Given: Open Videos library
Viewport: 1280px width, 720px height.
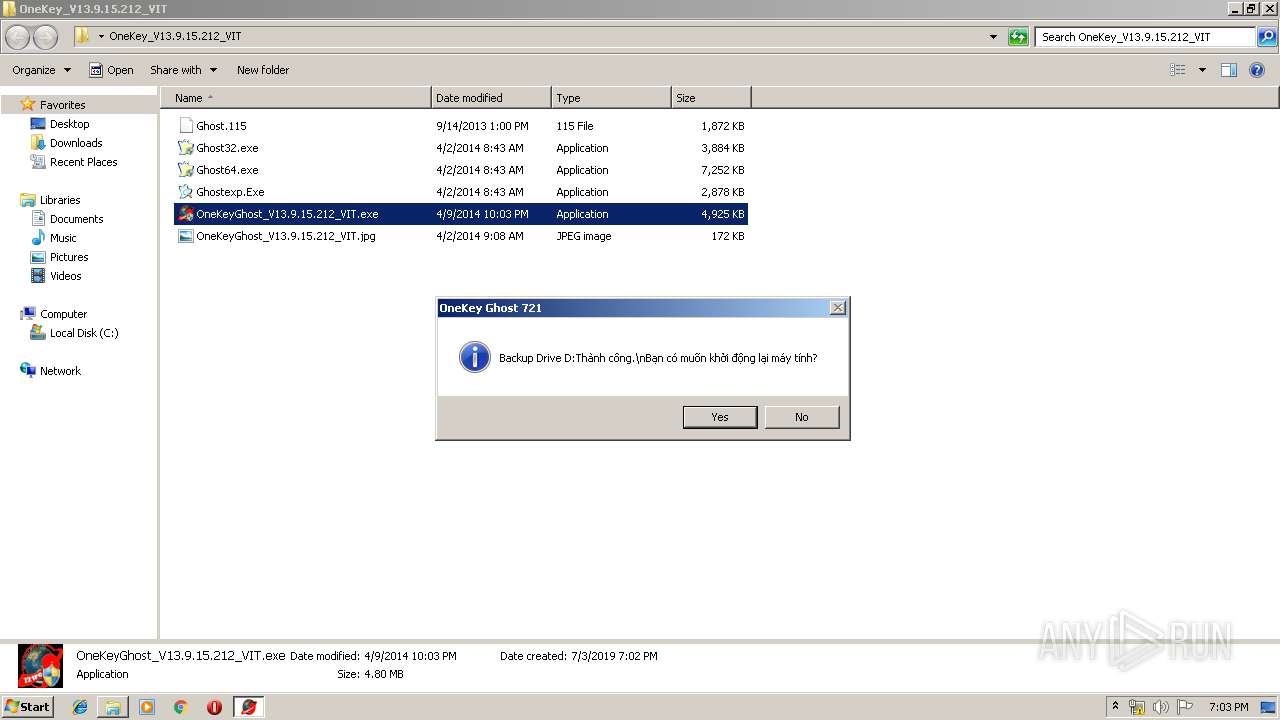Looking at the screenshot, I should pyautogui.click(x=65, y=276).
